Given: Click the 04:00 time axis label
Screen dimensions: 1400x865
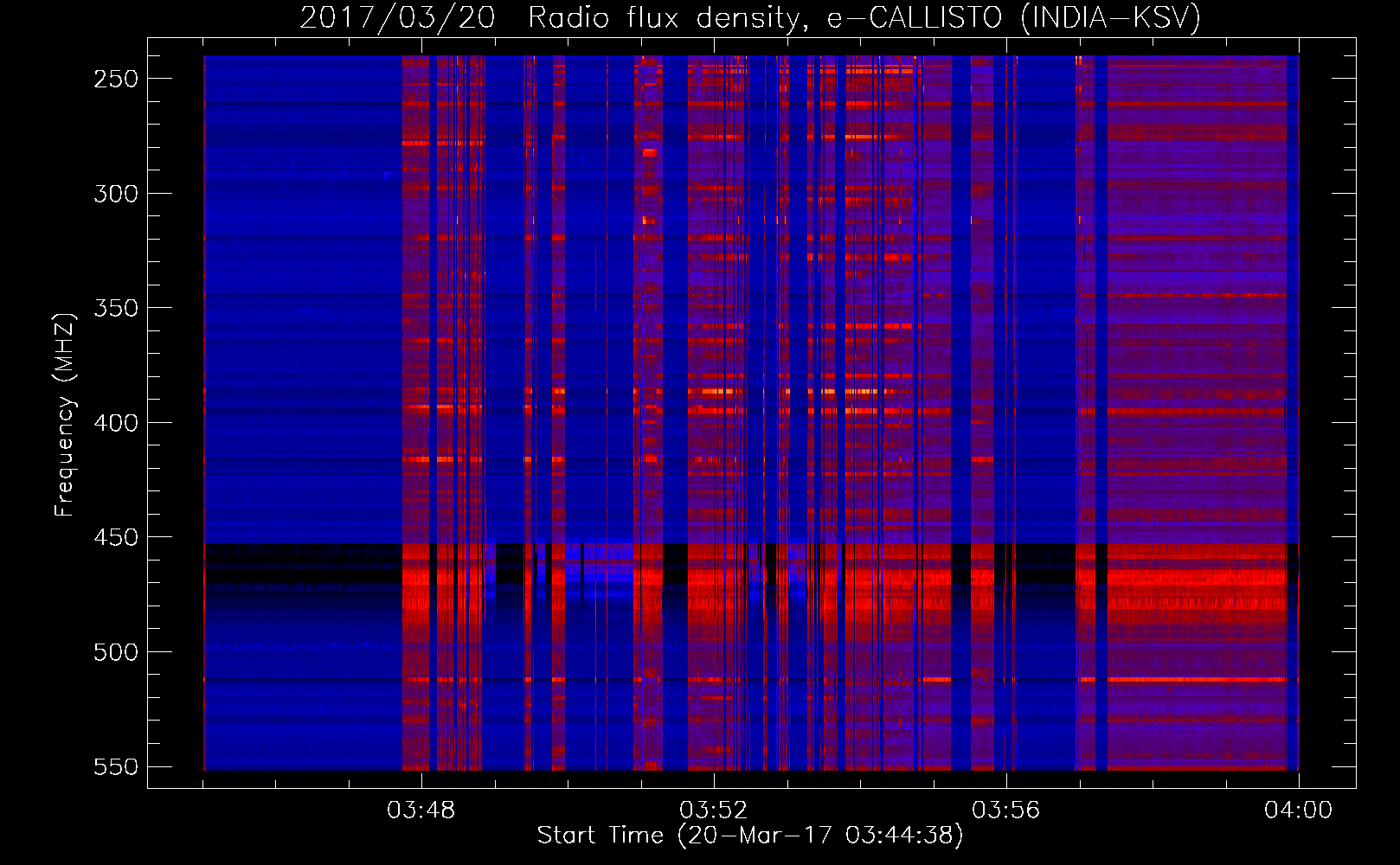Looking at the screenshot, I should tap(1298, 811).
